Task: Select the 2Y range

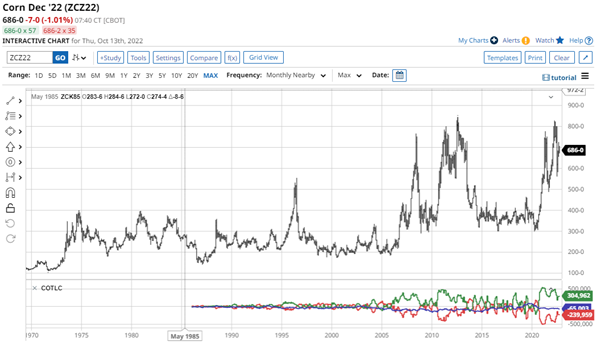Action: tap(137, 76)
